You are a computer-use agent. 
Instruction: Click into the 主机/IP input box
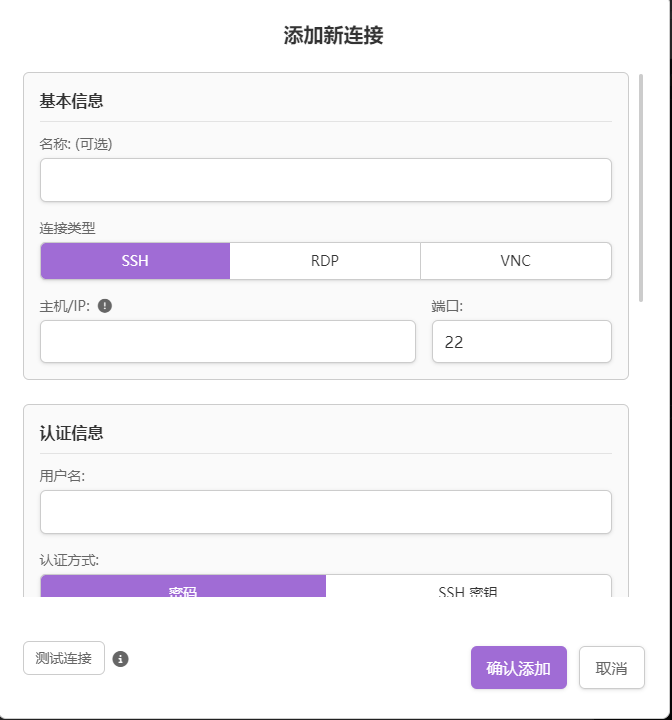point(227,342)
